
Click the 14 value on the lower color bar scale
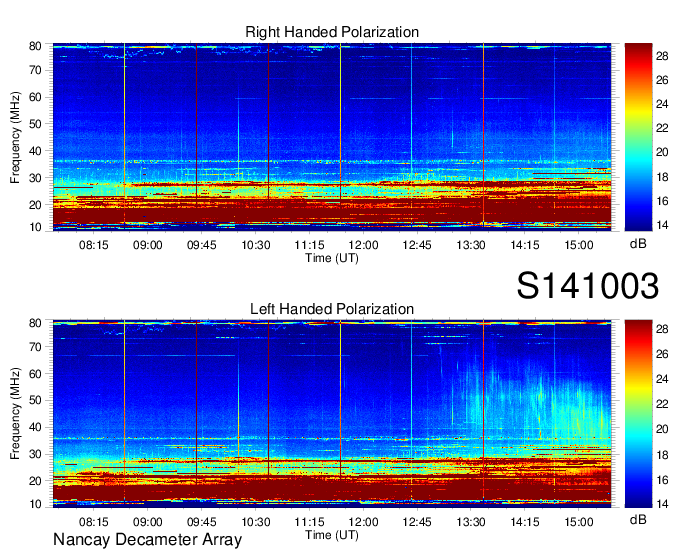point(662,503)
